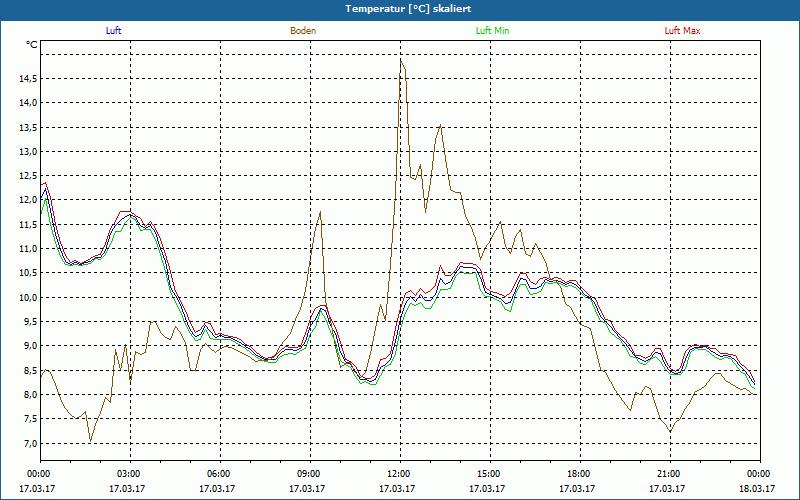Viewport: 800px width, 500px height.
Task: Click the 06:00 time axis label
Action: [x=220, y=474]
